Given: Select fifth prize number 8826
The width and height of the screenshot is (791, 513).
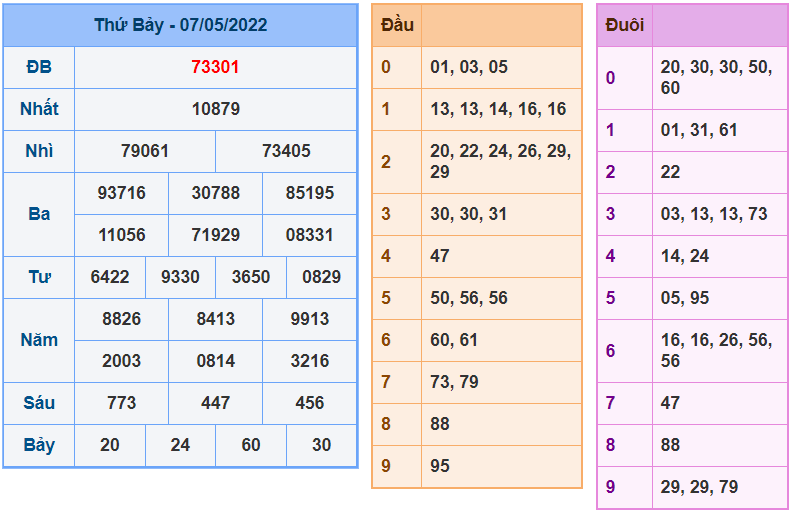Looking at the screenshot, I should pos(122,318).
